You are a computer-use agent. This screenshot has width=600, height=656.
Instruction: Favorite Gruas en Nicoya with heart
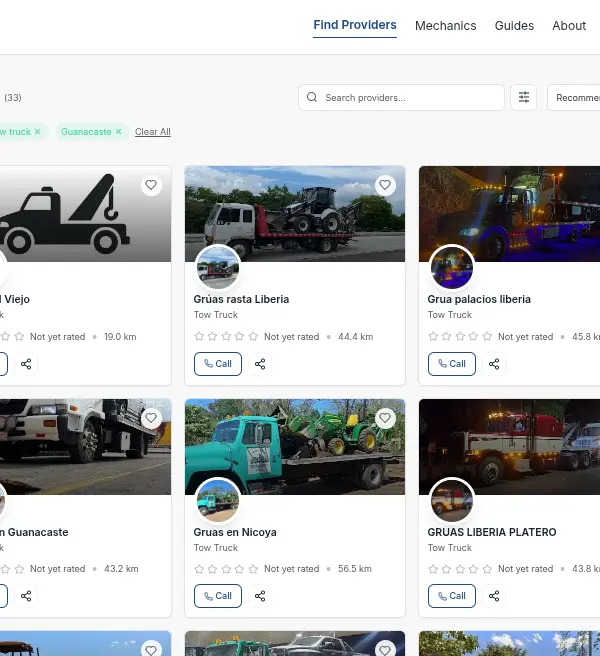pyautogui.click(x=385, y=418)
